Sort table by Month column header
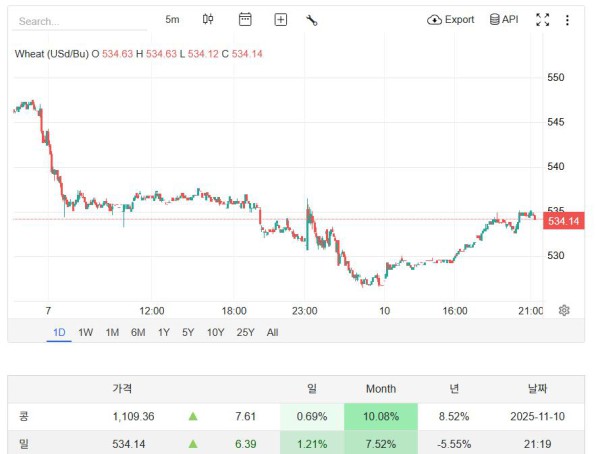 (x=380, y=388)
